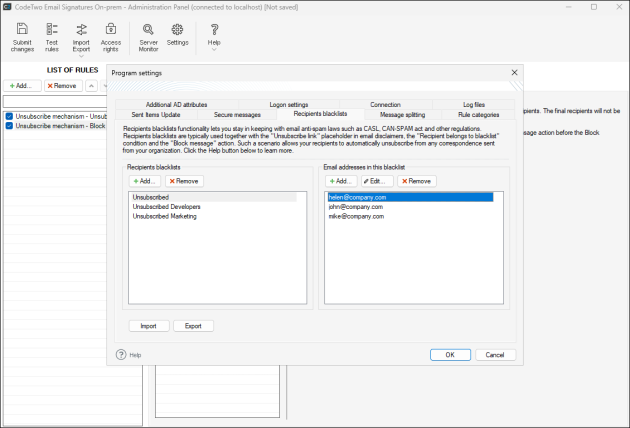Select the Unsubscribed blacklist
The image size is (630, 428).
point(214,197)
